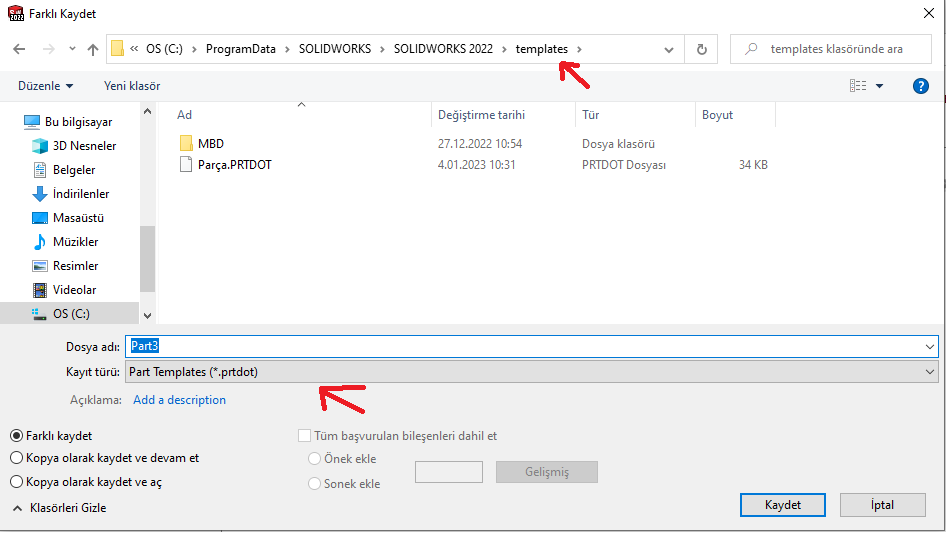This screenshot has height=533, width=946.
Task: Select the Farklı kaydet radio button
Action: (17, 436)
